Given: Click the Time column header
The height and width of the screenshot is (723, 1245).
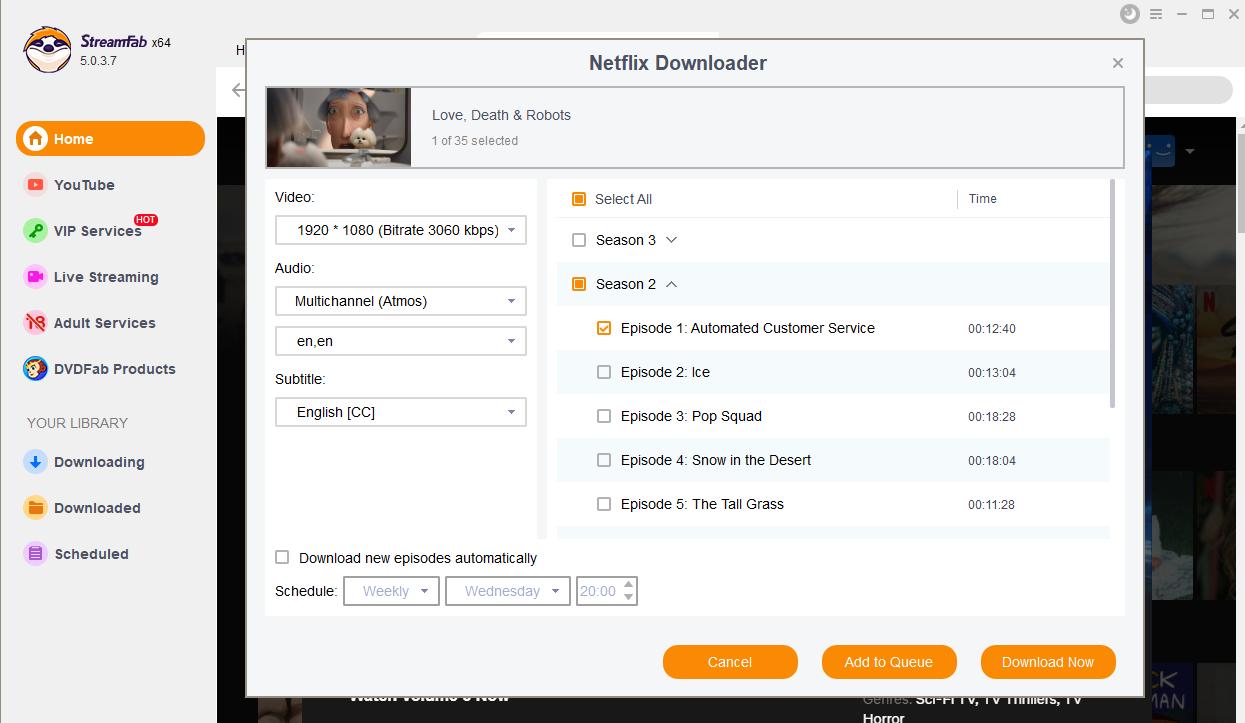Looking at the screenshot, I should pos(983,199).
